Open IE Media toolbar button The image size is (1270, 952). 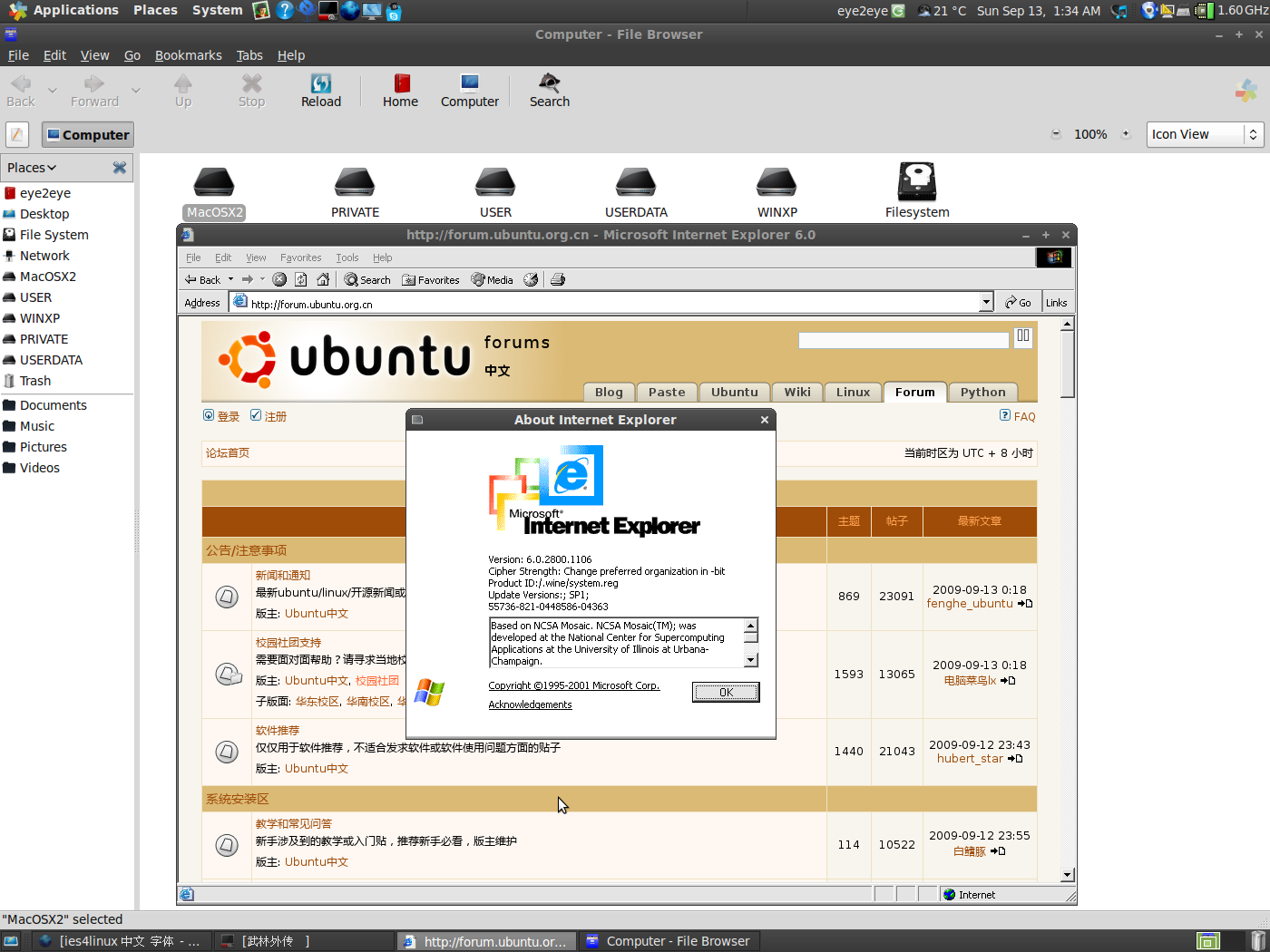(x=492, y=279)
